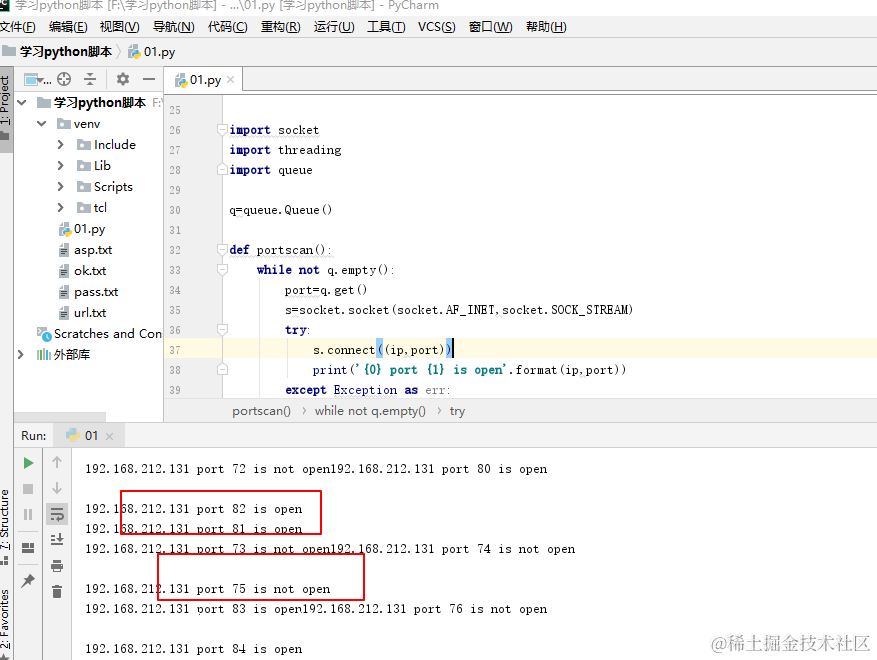
Task: Toggle soft-wrap in Run console
Action: (57, 514)
